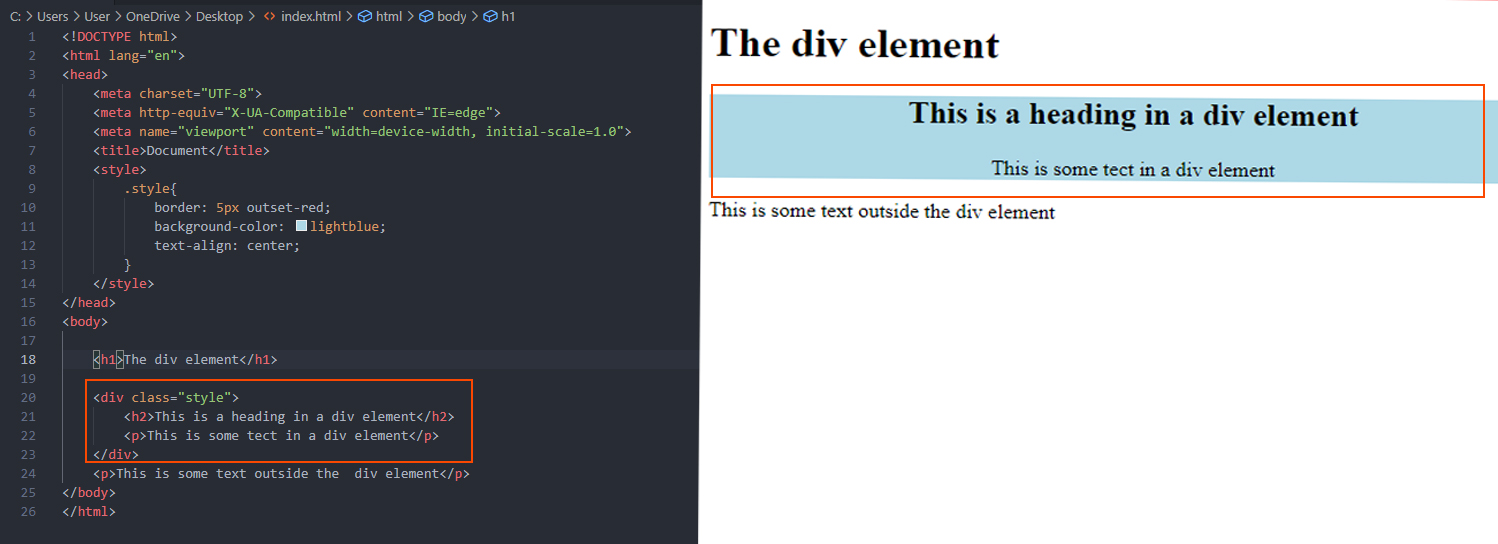Click the cube symbol icon before html breadcrumb

point(365,17)
